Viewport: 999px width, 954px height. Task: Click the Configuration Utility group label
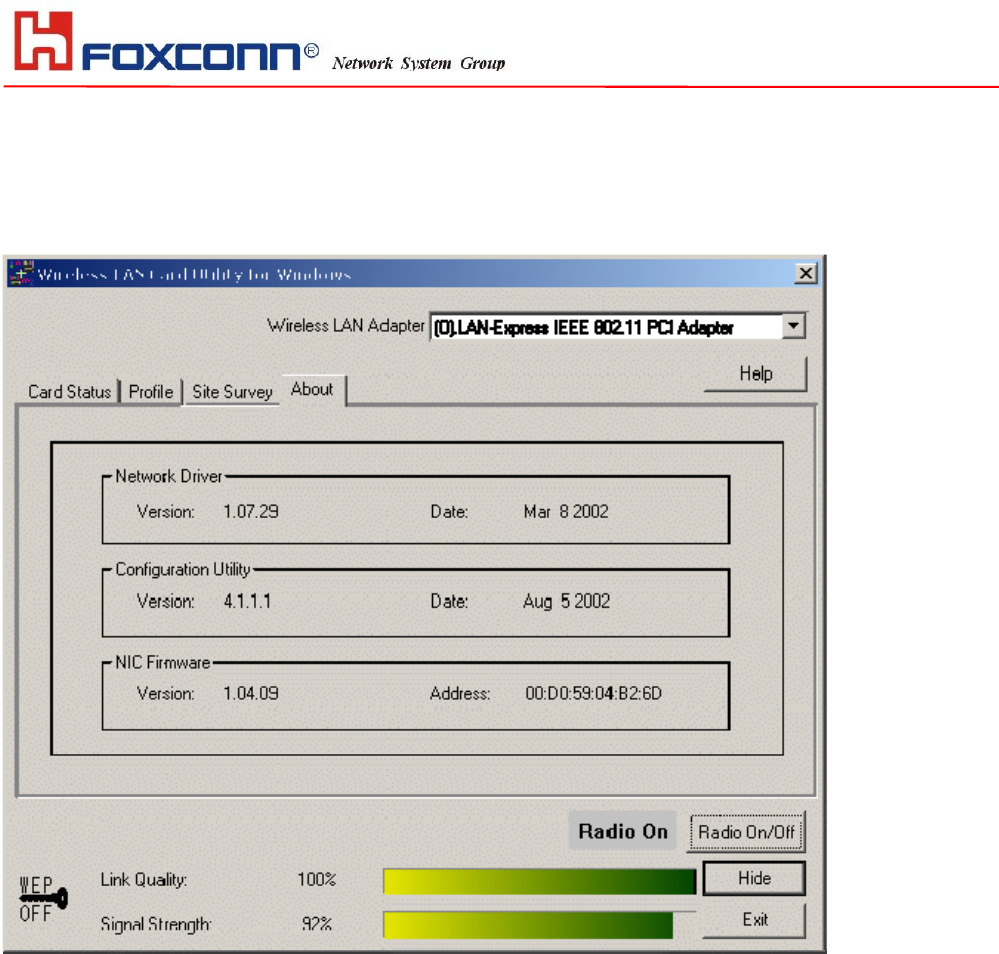click(183, 569)
